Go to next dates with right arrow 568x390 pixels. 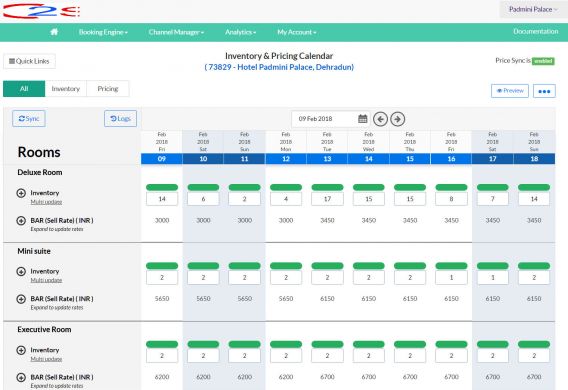[x=397, y=119]
